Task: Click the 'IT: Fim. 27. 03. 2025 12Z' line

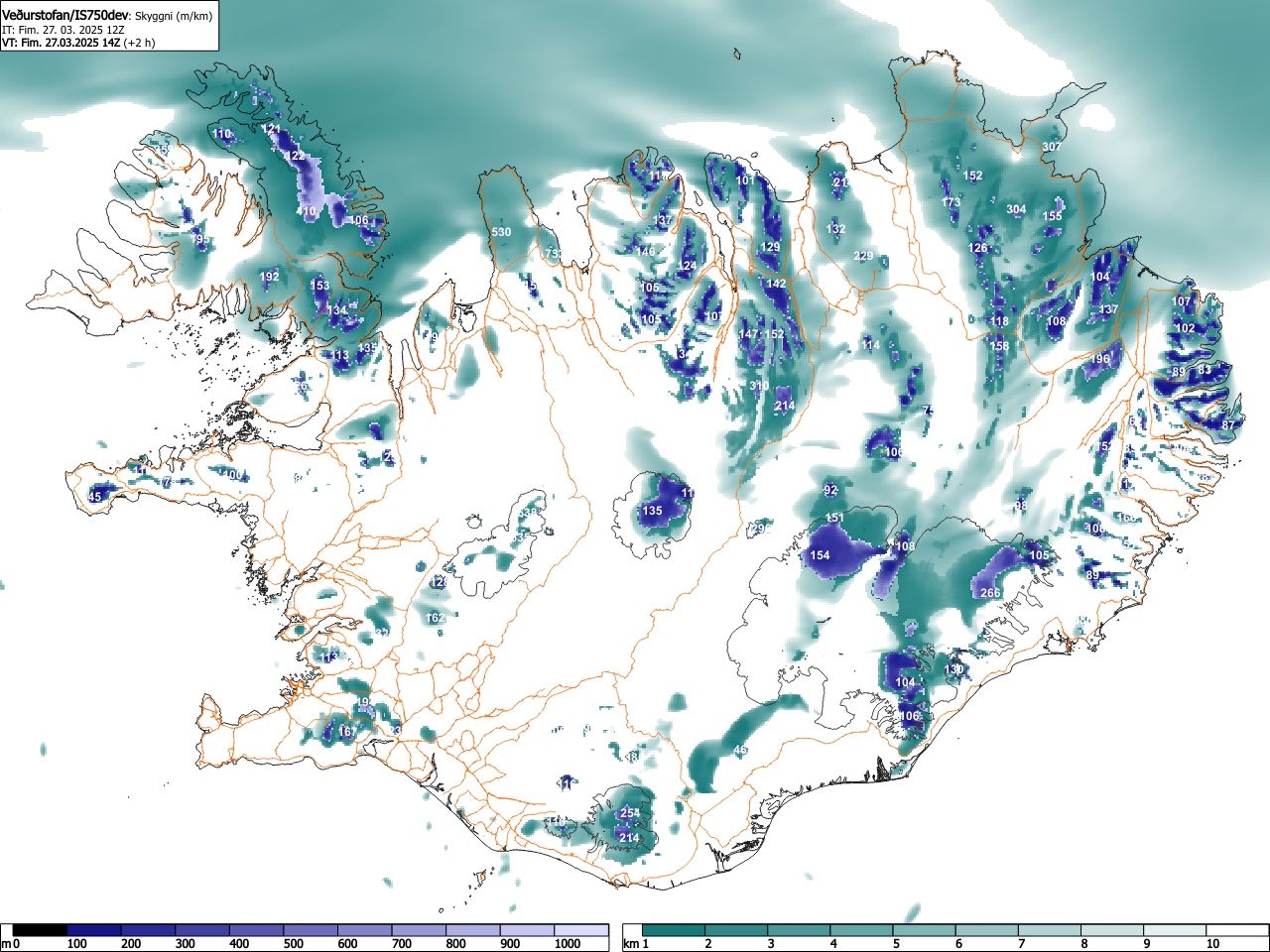Action: [63, 31]
